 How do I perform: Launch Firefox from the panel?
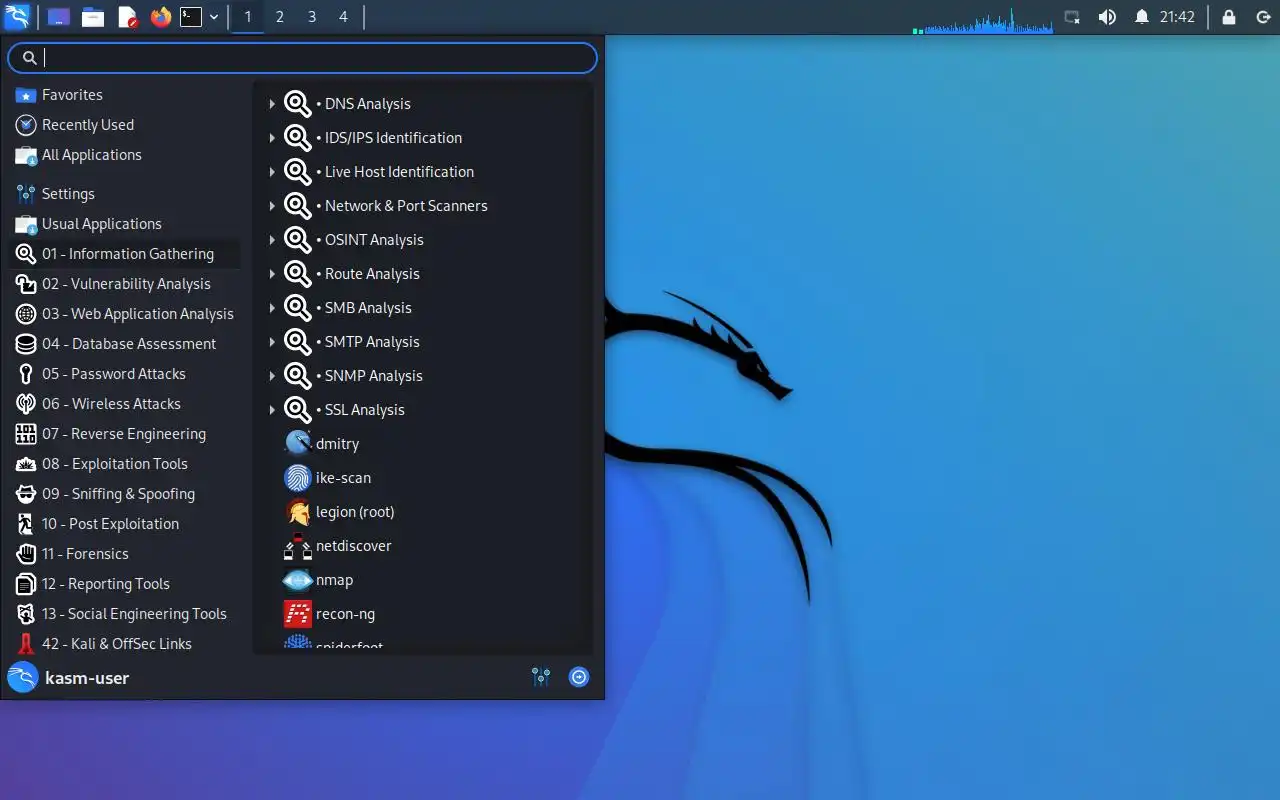[161, 17]
